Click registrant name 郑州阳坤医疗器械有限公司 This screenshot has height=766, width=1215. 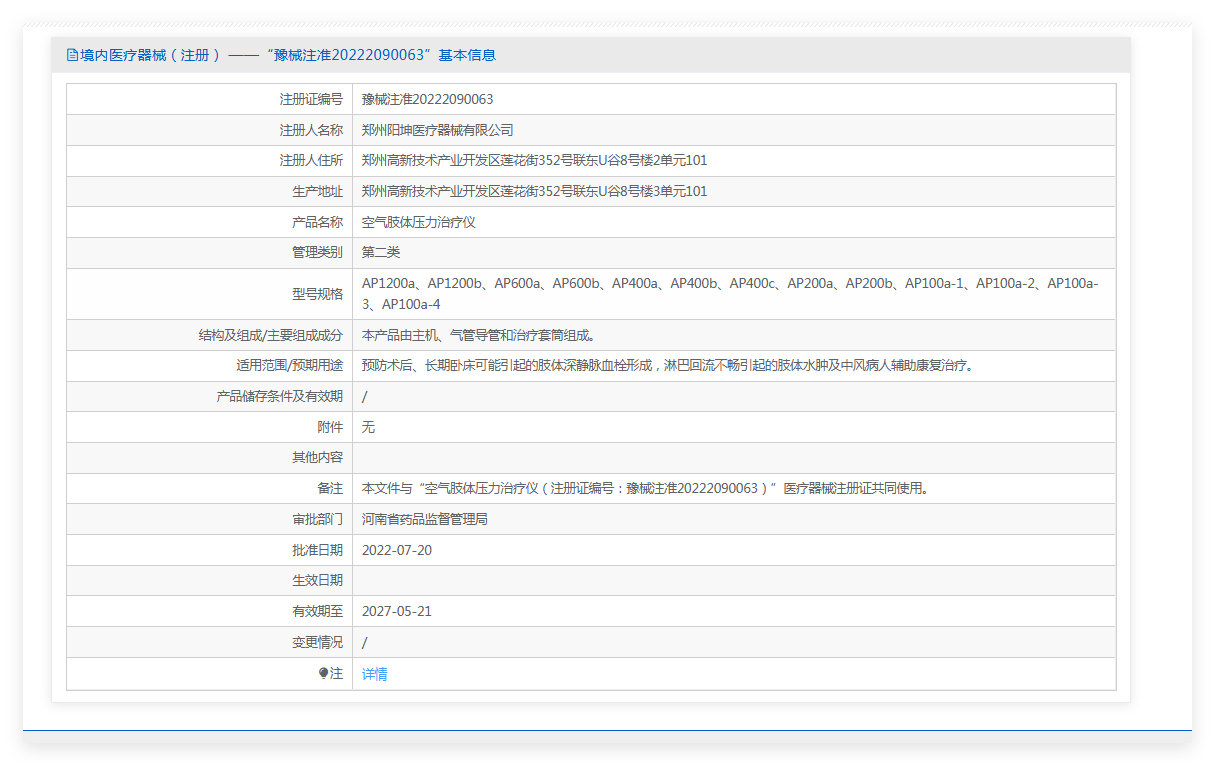click(437, 130)
